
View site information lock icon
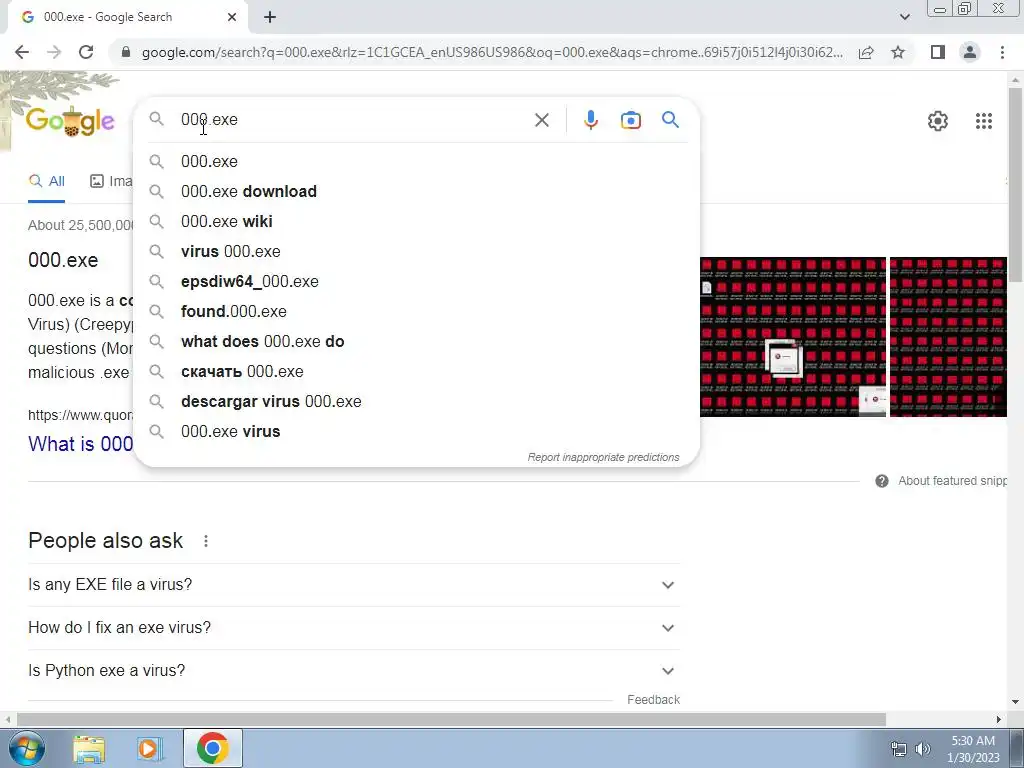[126, 52]
